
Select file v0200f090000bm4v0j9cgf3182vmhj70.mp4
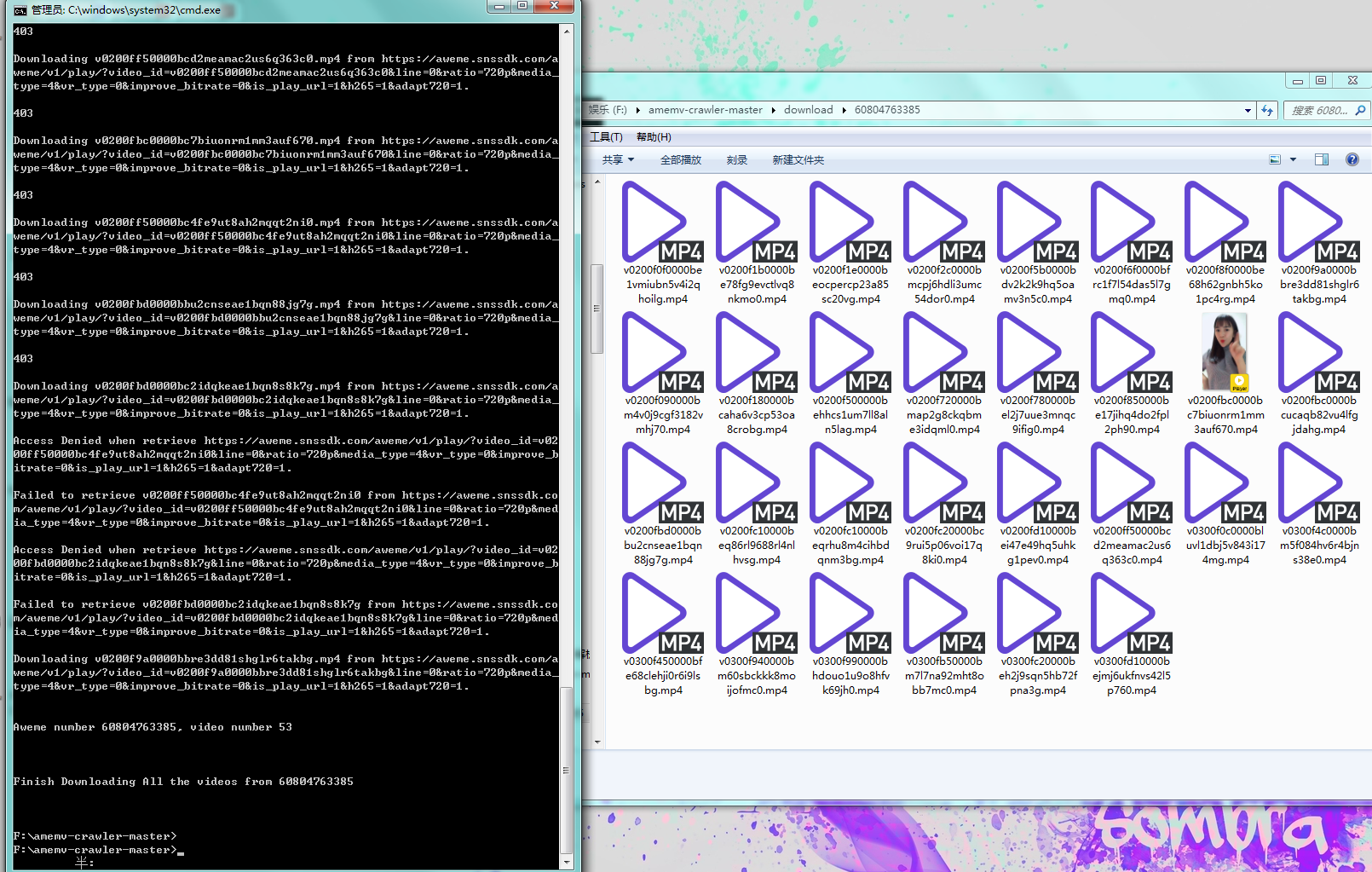pos(663,373)
